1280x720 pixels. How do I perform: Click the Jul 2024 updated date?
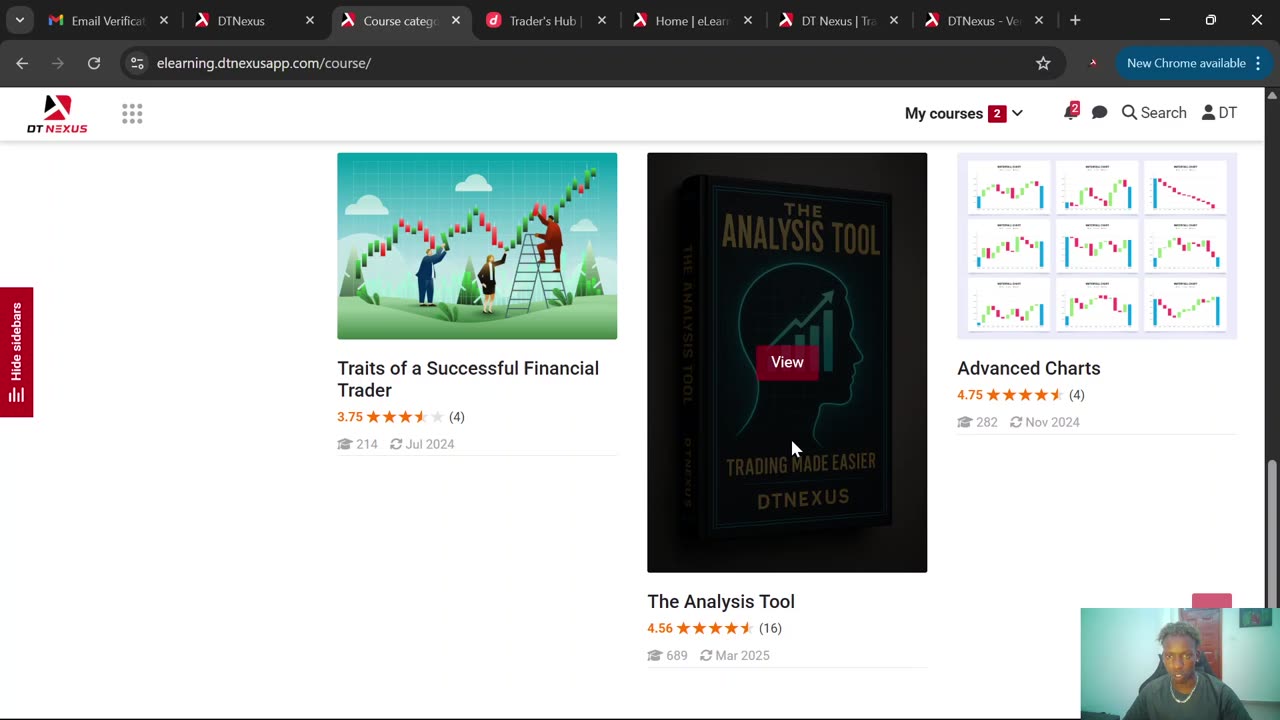422,444
